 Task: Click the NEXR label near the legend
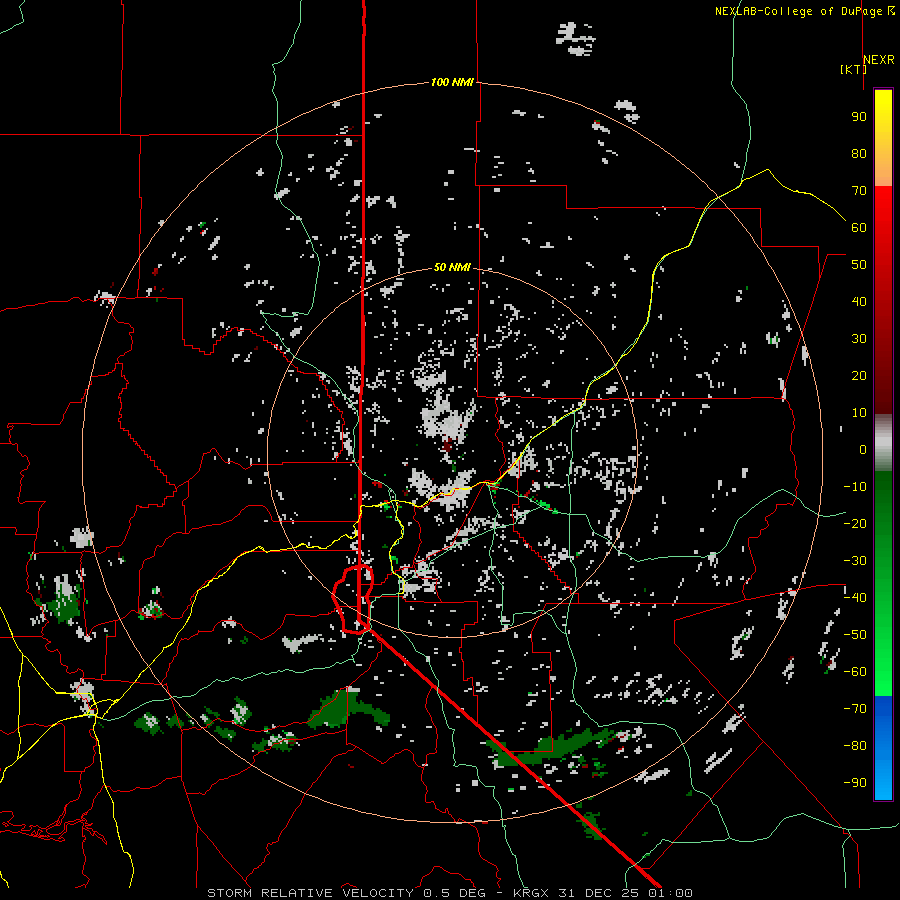(x=879, y=60)
